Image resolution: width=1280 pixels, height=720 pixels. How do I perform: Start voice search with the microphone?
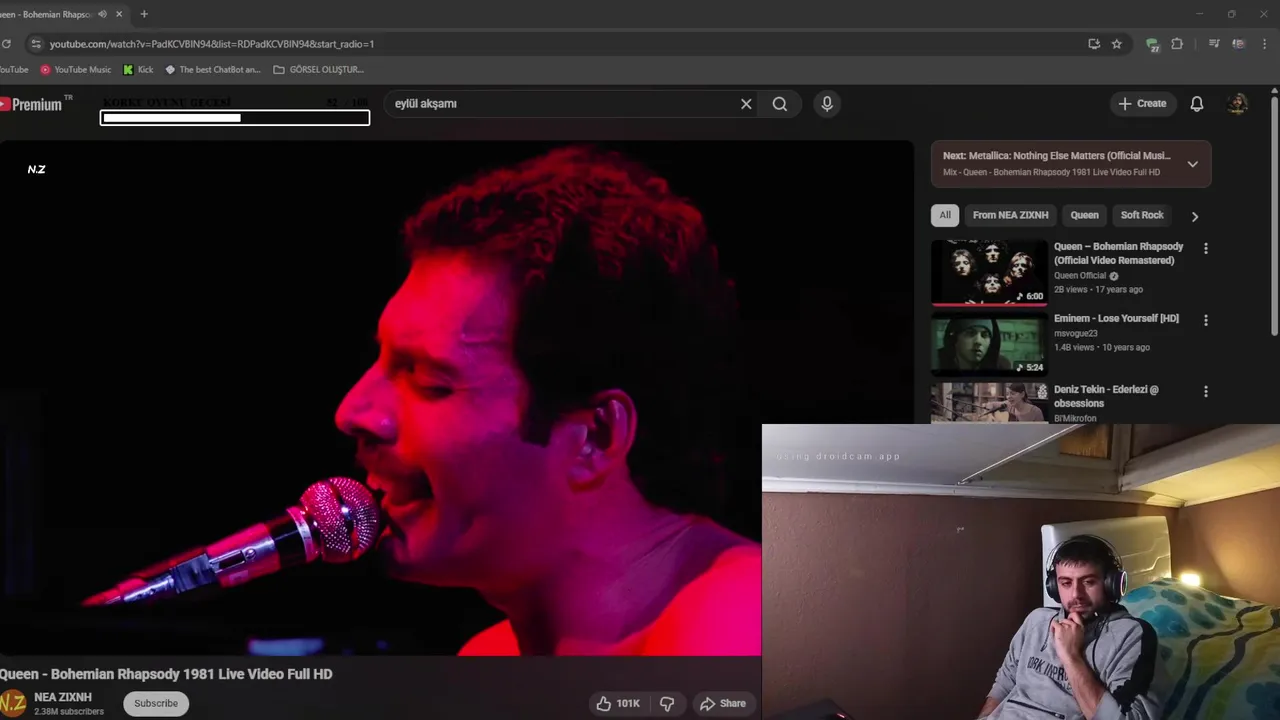827,104
